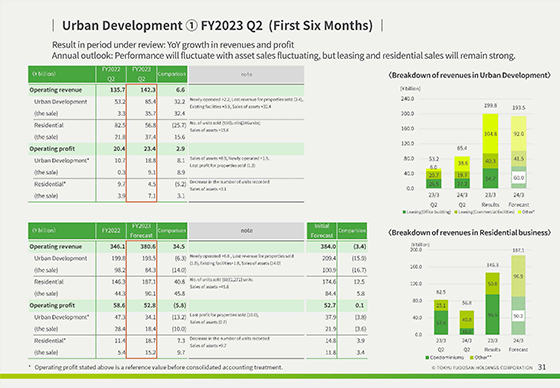Click the page number 31
The image size is (560, 388).
(542, 367)
